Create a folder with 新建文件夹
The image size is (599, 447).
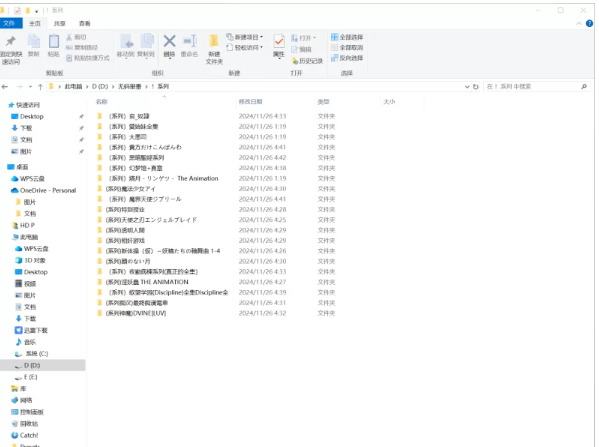coord(214,49)
